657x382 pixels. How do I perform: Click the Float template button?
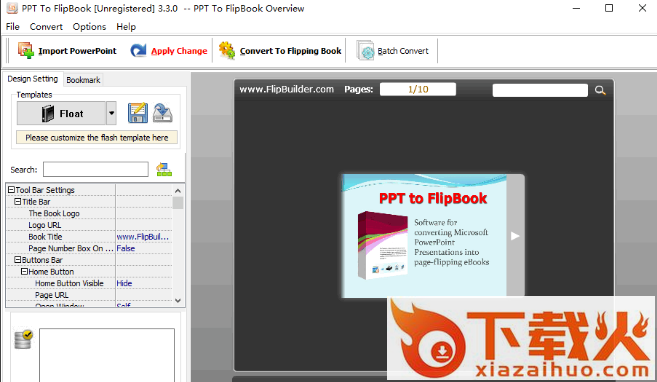(61, 113)
